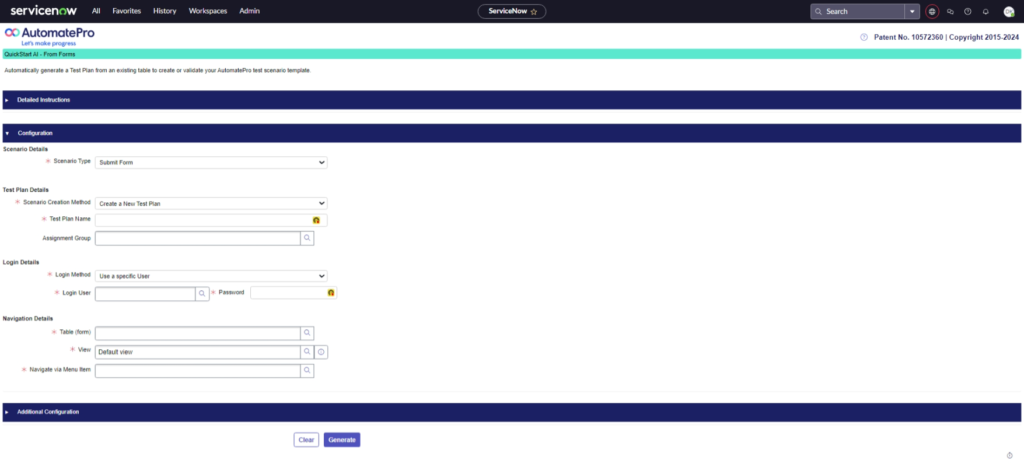Click the info icon beside View field
The image size is (1024, 471).
322,352
